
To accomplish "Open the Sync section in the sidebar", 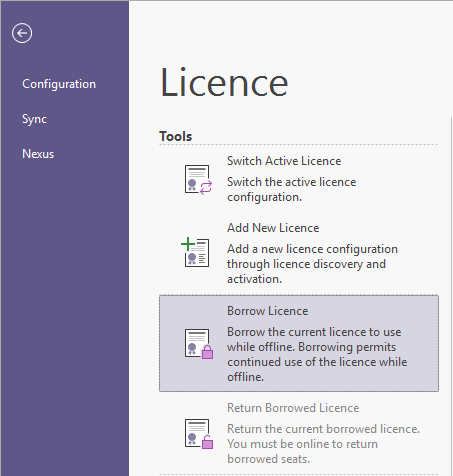I will (x=34, y=119).
